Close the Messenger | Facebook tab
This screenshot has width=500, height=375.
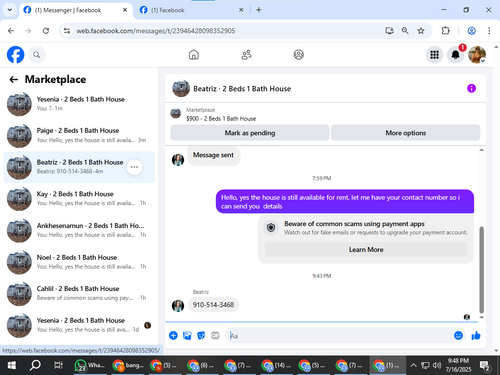click(125, 10)
